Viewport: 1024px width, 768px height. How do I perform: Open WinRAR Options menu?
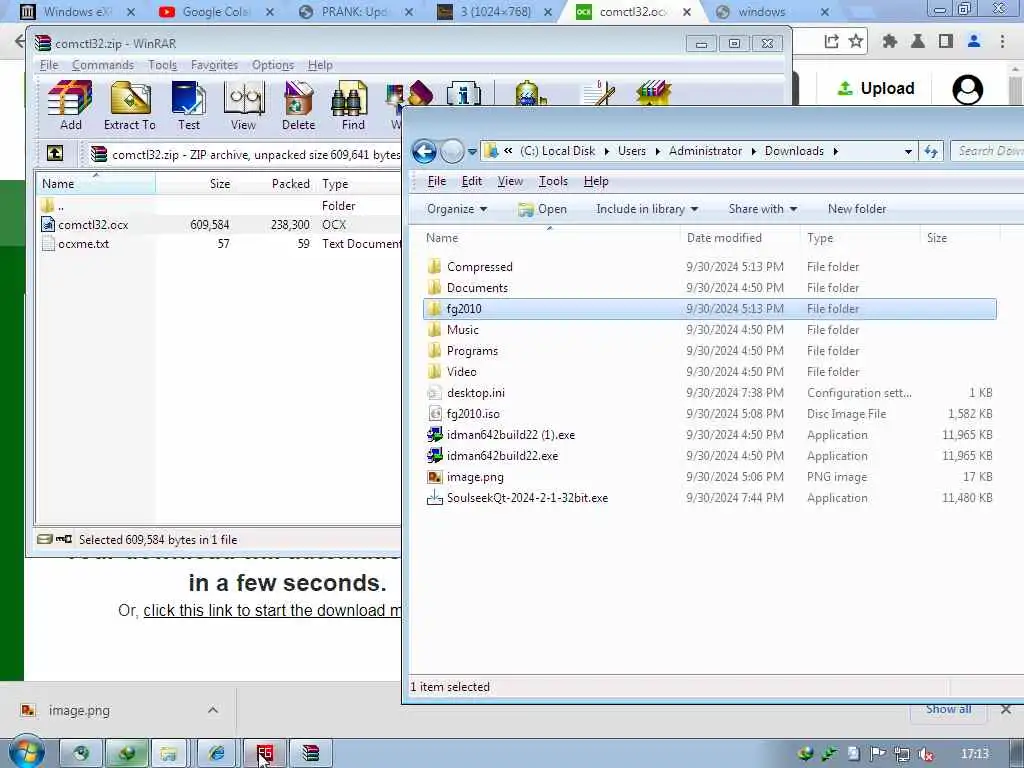[273, 65]
